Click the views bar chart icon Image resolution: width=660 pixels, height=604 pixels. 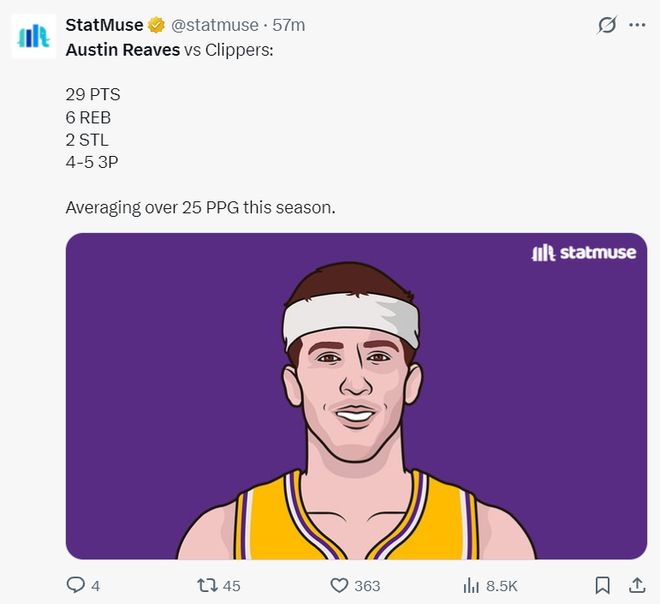point(471,585)
